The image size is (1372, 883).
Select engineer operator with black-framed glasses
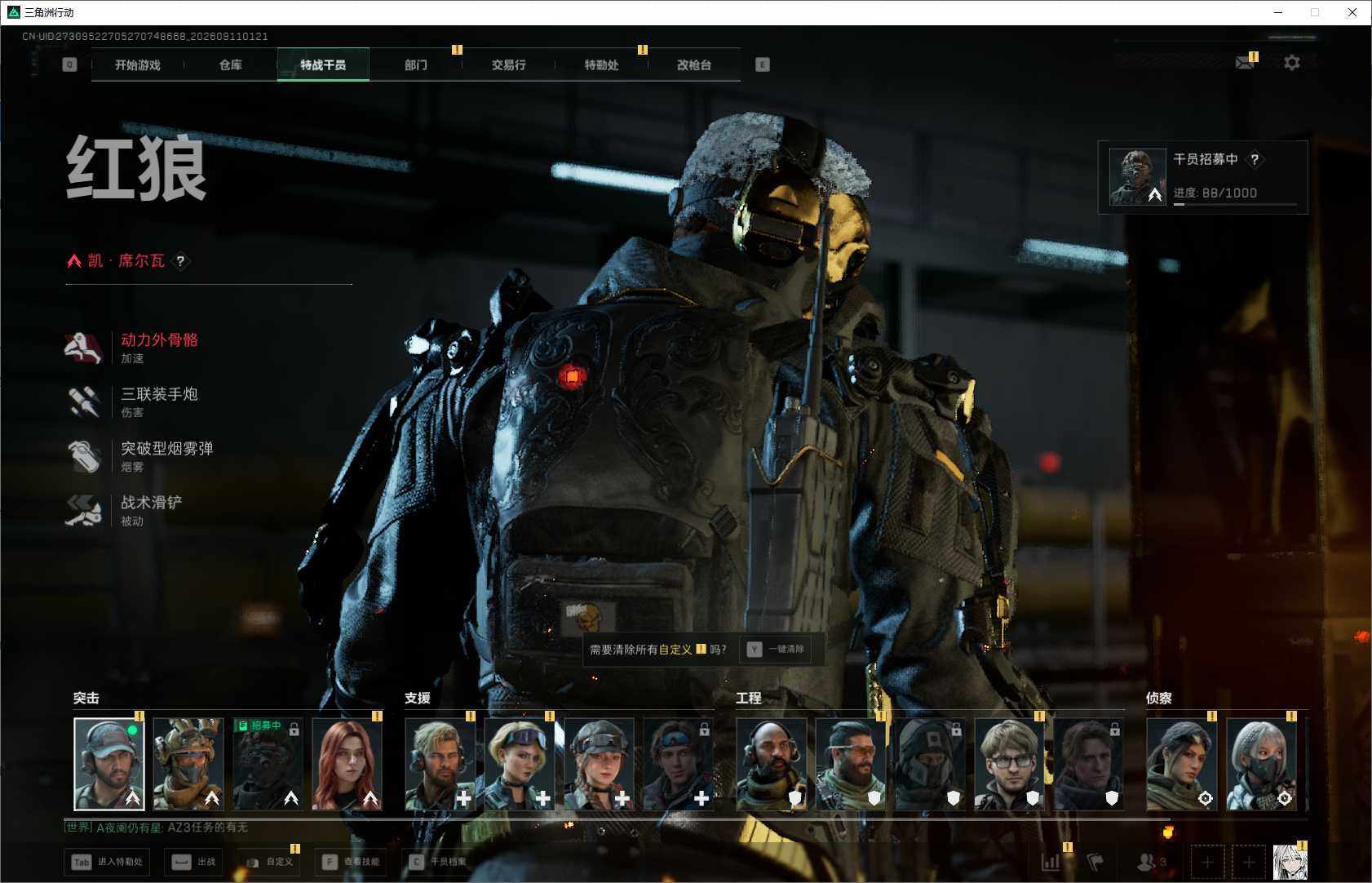pos(1010,764)
